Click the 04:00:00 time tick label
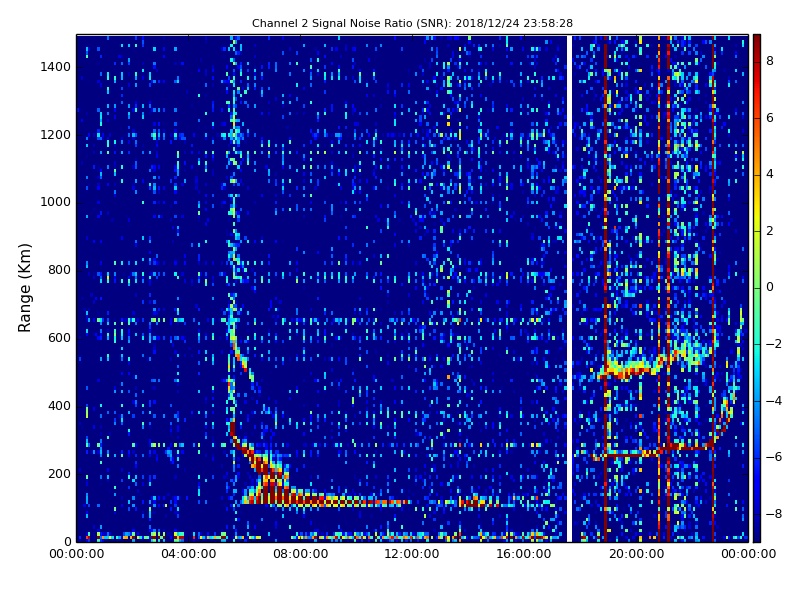Viewport: 800px width, 600px height. click(189, 554)
